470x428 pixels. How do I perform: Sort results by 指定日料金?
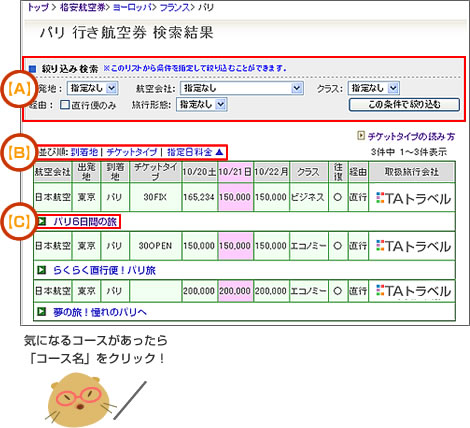[189, 152]
